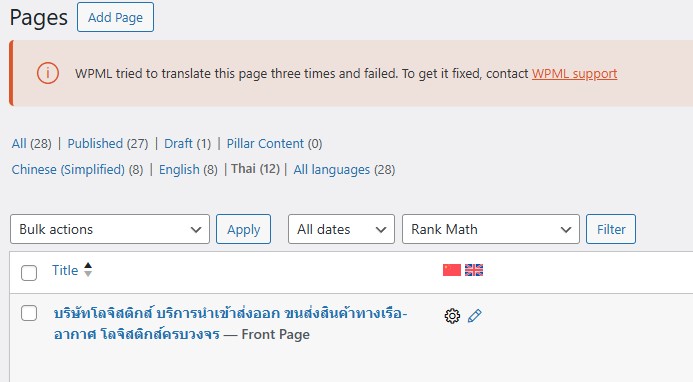Filter pages by Chinese (Simplified)
This screenshot has height=382, width=693.
[68, 170]
